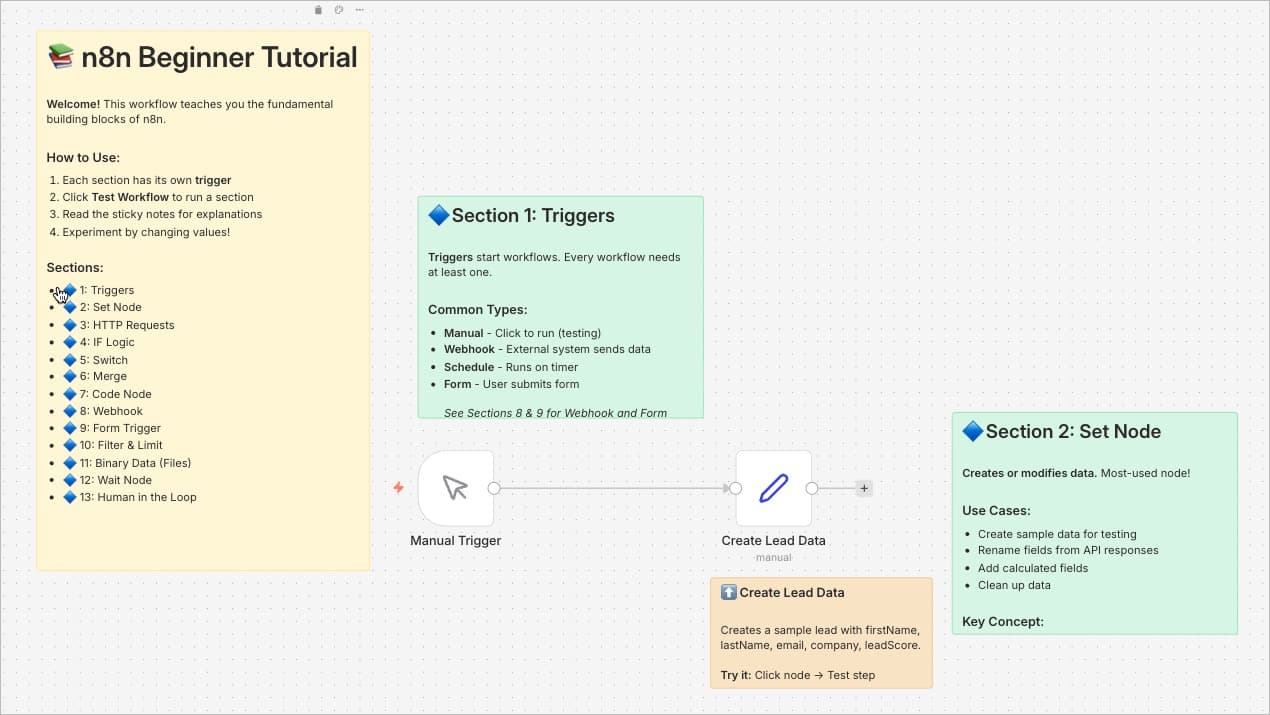This screenshot has width=1270, height=715.
Task: Click the Create Lead Data output connector
Action: tap(812, 489)
